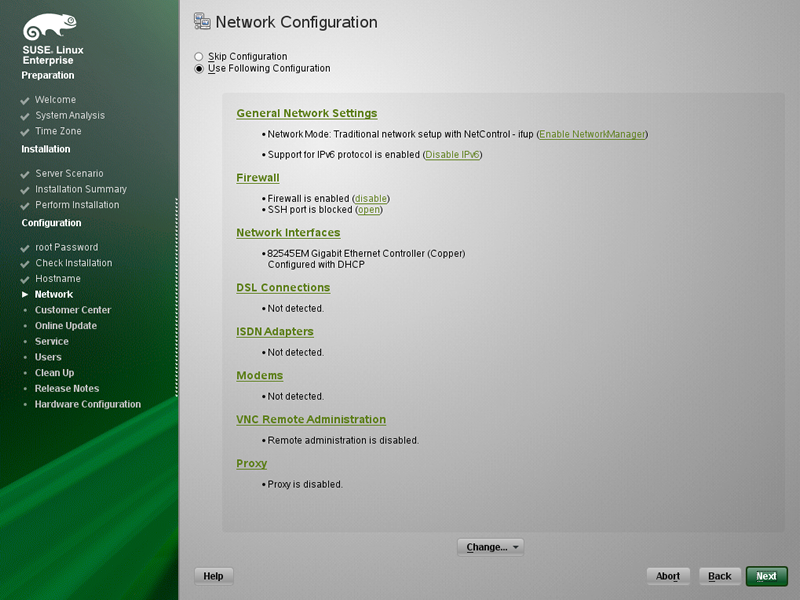Screen dimensions: 800x600
Task: Click Release Notes in the sidebar
Action: (67, 389)
